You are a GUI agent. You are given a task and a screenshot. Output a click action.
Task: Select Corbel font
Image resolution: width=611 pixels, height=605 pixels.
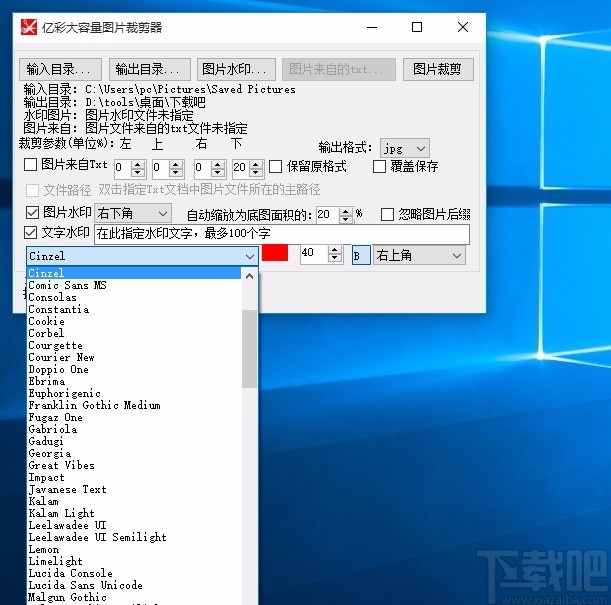pos(134,333)
